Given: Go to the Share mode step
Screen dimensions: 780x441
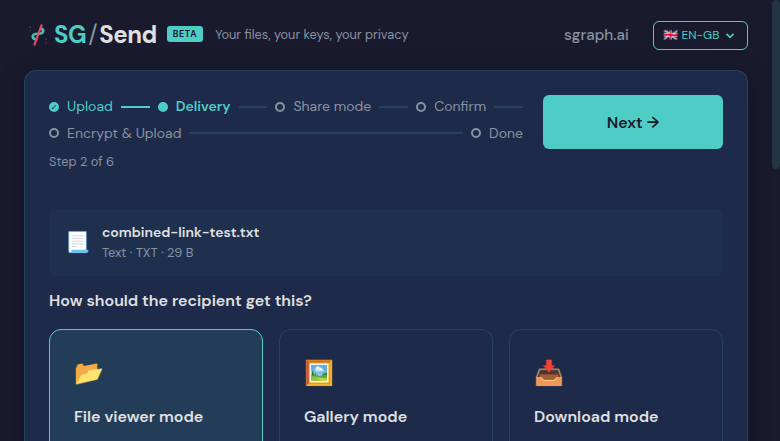Looking at the screenshot, I should pyautogui.click(x=331, y=107).
